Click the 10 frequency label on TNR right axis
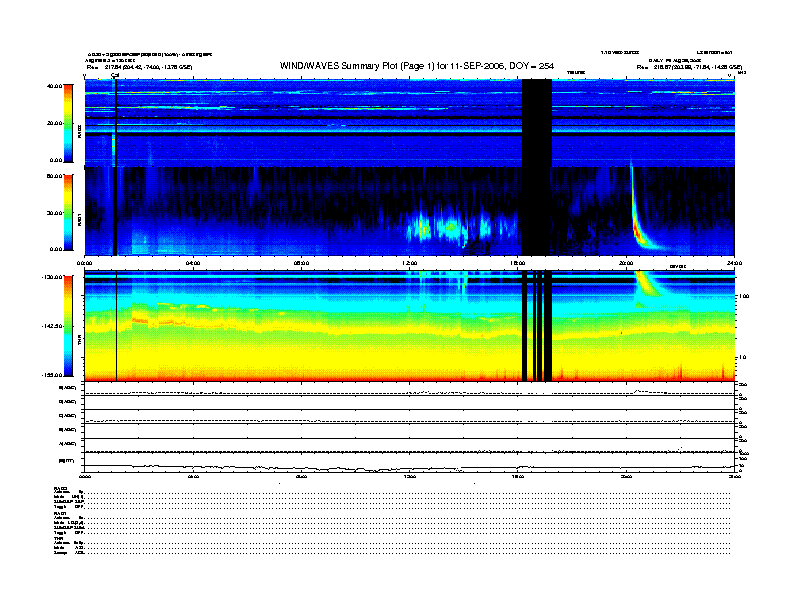This screenshot has height=612, width=792. coord(742,358)
